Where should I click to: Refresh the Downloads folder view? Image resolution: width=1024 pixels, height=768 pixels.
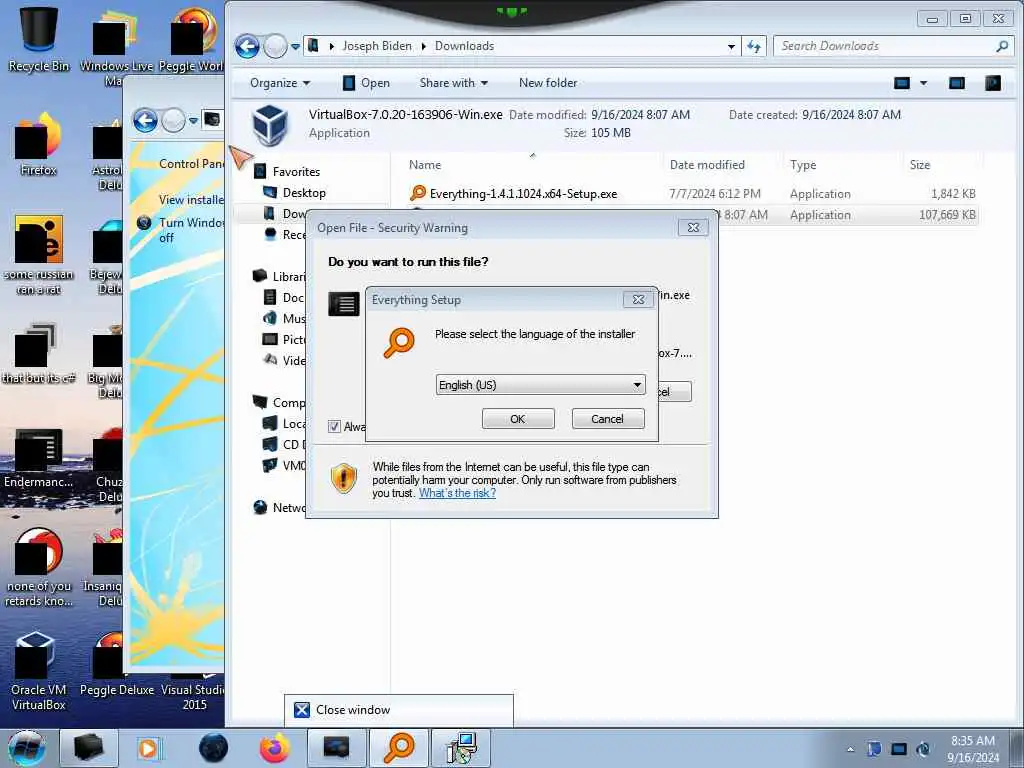[x=754, y=46]
